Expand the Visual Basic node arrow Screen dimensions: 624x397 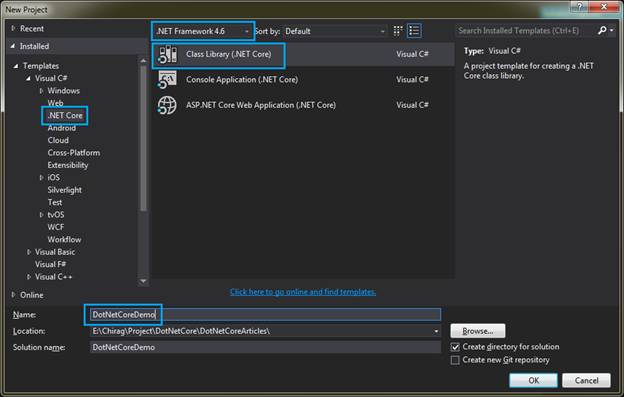click(x=29, y=252)
